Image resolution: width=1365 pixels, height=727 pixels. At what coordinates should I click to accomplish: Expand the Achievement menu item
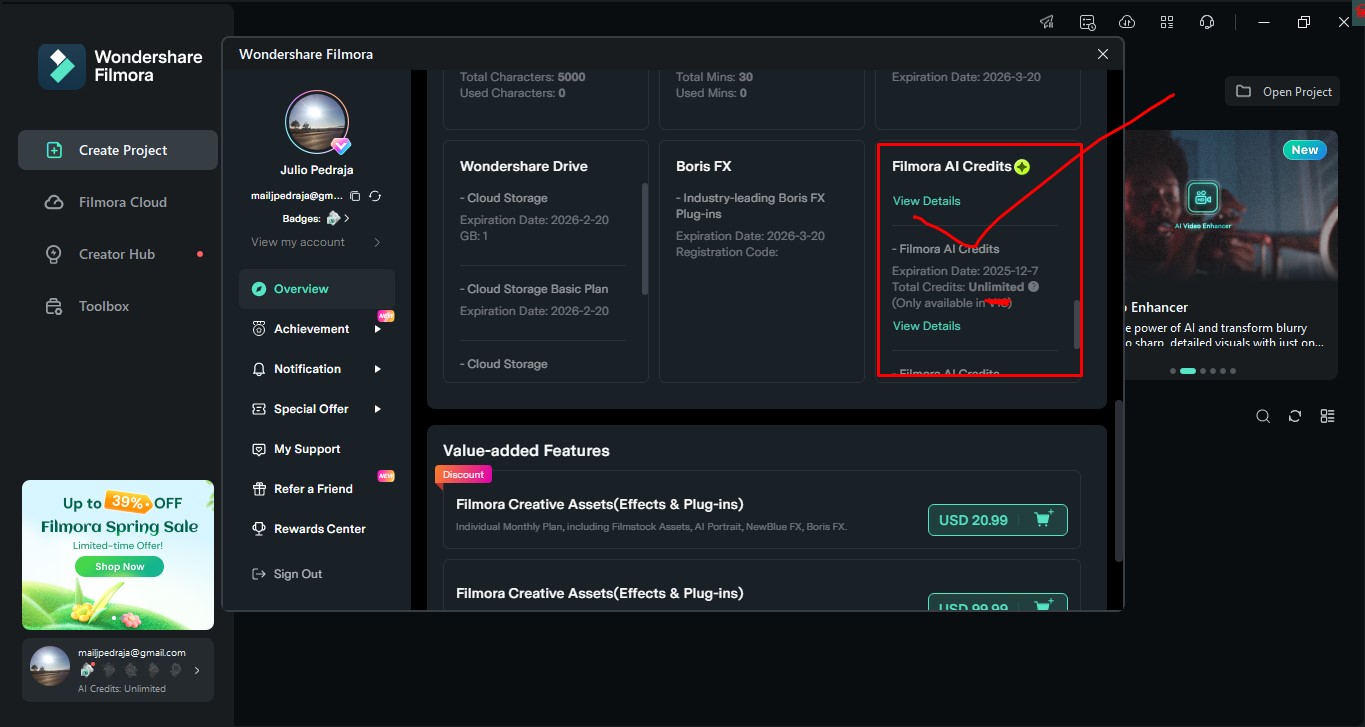pyautogui.click(x=311, y=328)
